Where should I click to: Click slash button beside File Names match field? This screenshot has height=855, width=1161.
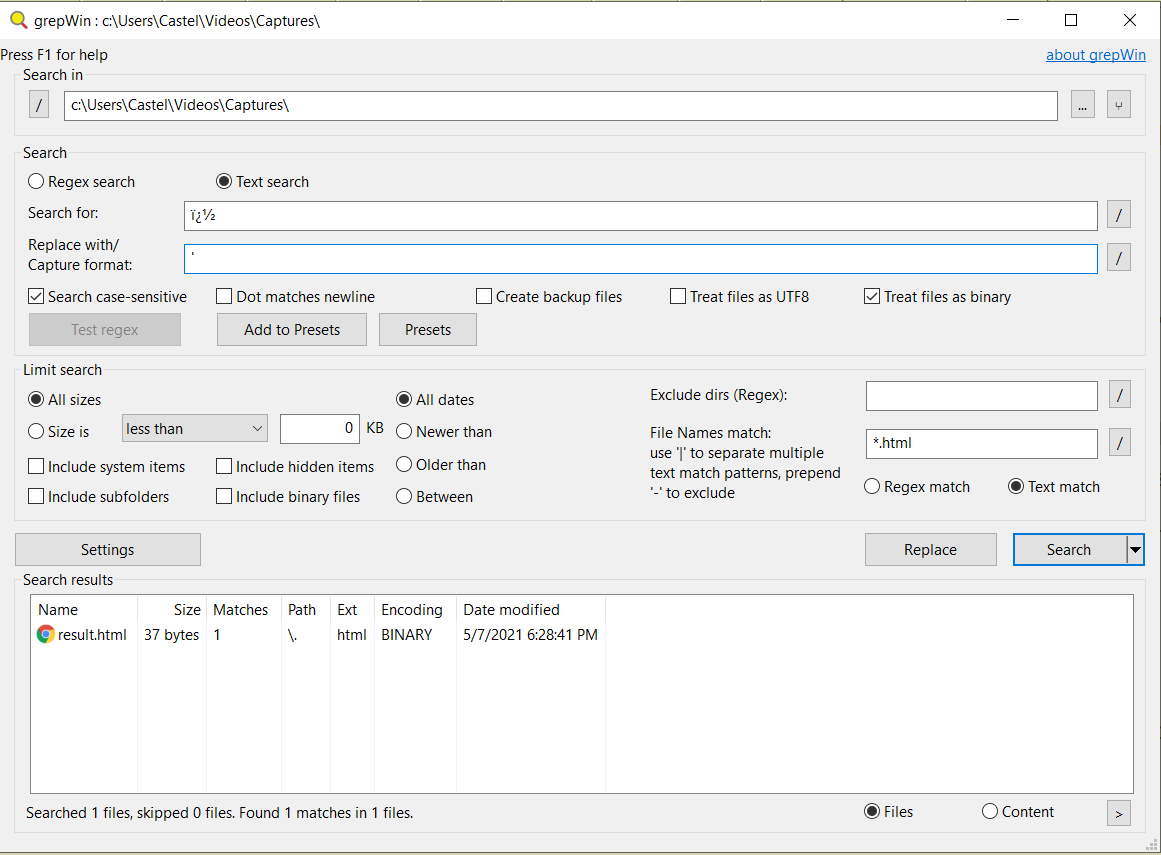[1120, 443]
